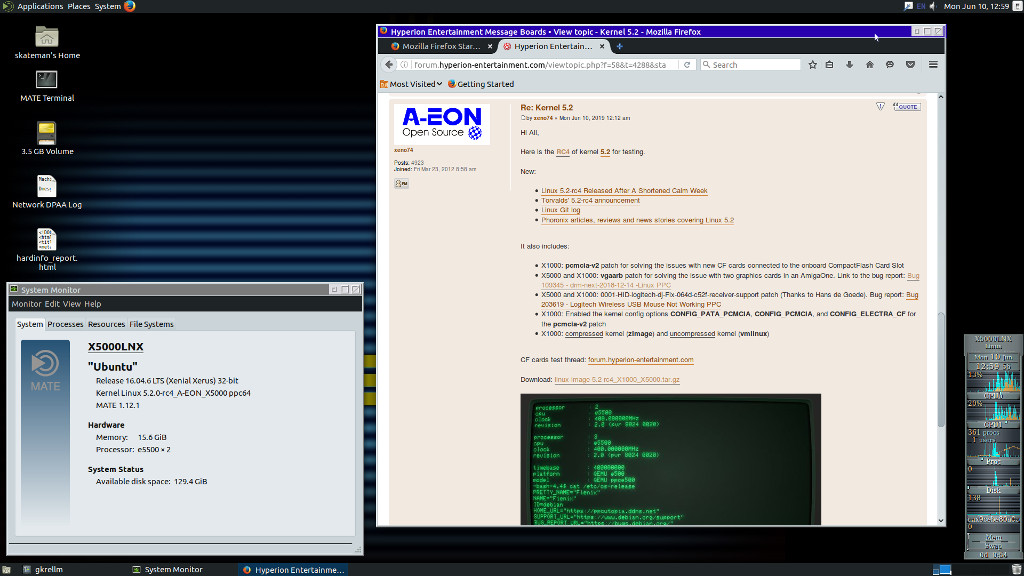Click the PM icon under xeno74's profile
Screen dimensions: 1024x576
(x=401, y=184)
